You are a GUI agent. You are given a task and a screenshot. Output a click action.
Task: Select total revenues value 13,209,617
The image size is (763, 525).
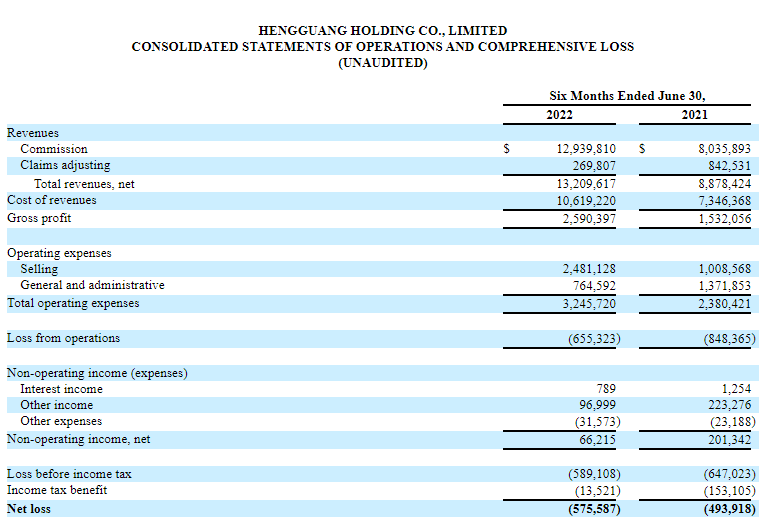(586, 184)
